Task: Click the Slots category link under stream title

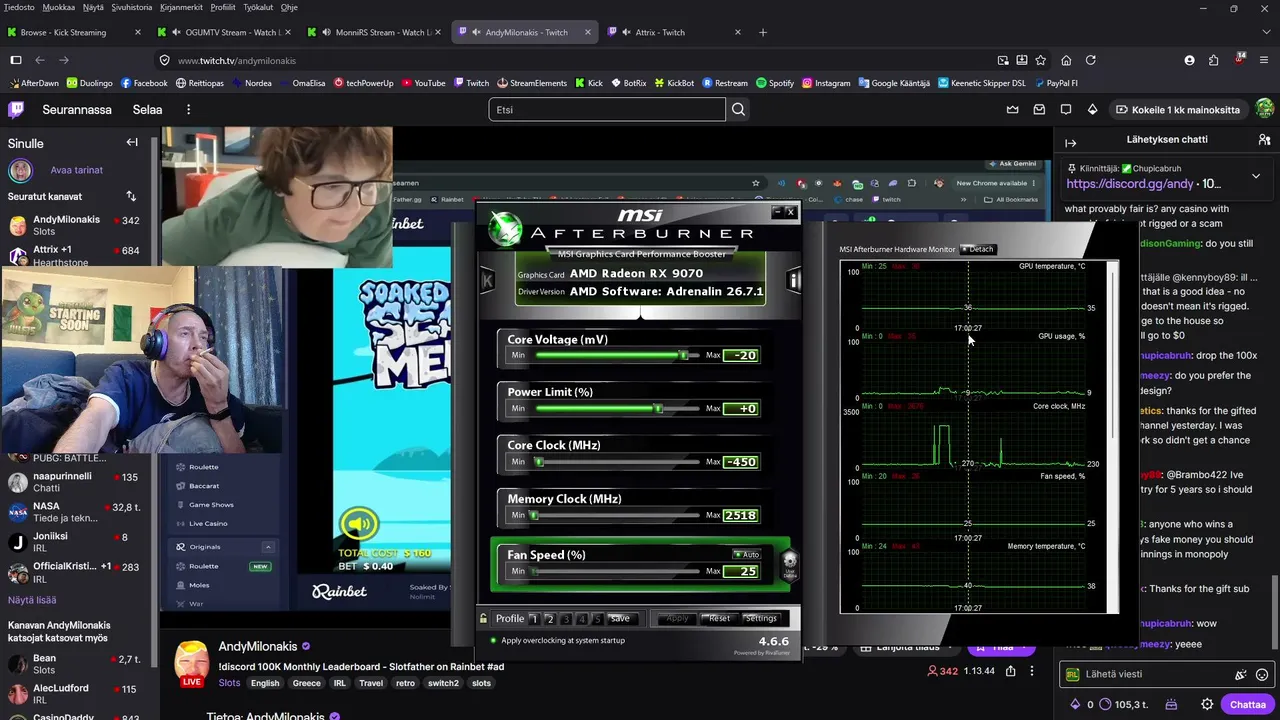Action: [x=229, y=683]
